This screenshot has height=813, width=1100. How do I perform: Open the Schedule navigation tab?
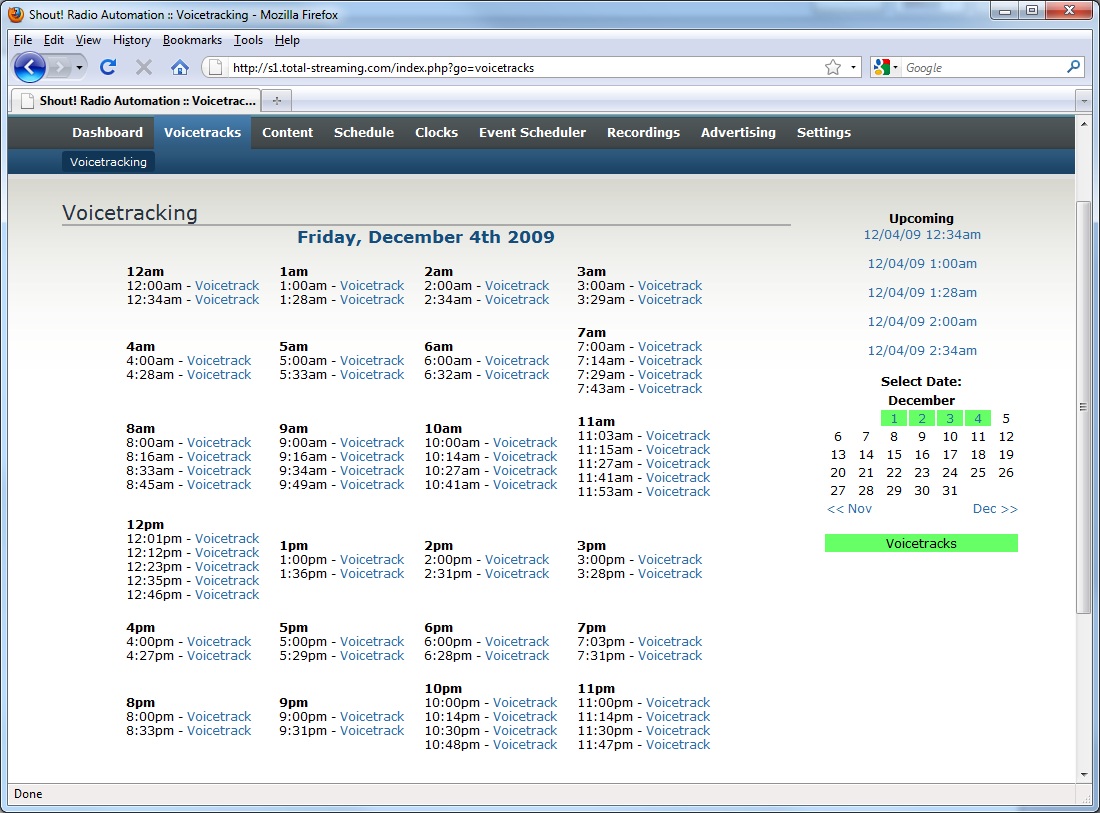pyautogui.click(x=364, y=133)
